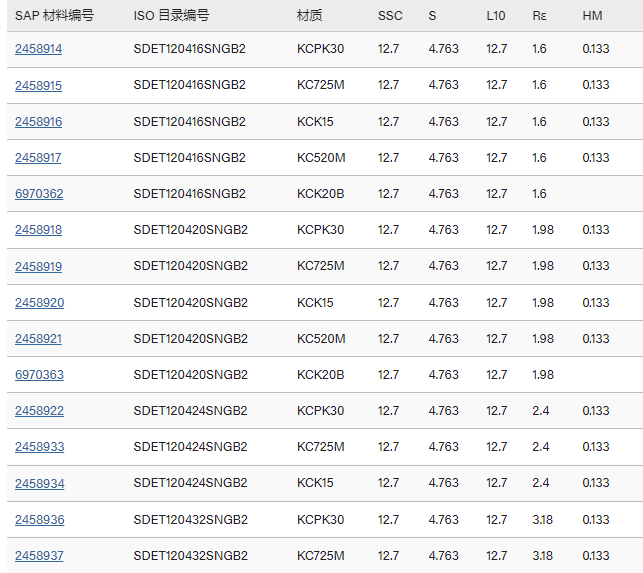Click material number 2458934

(39, 483)
